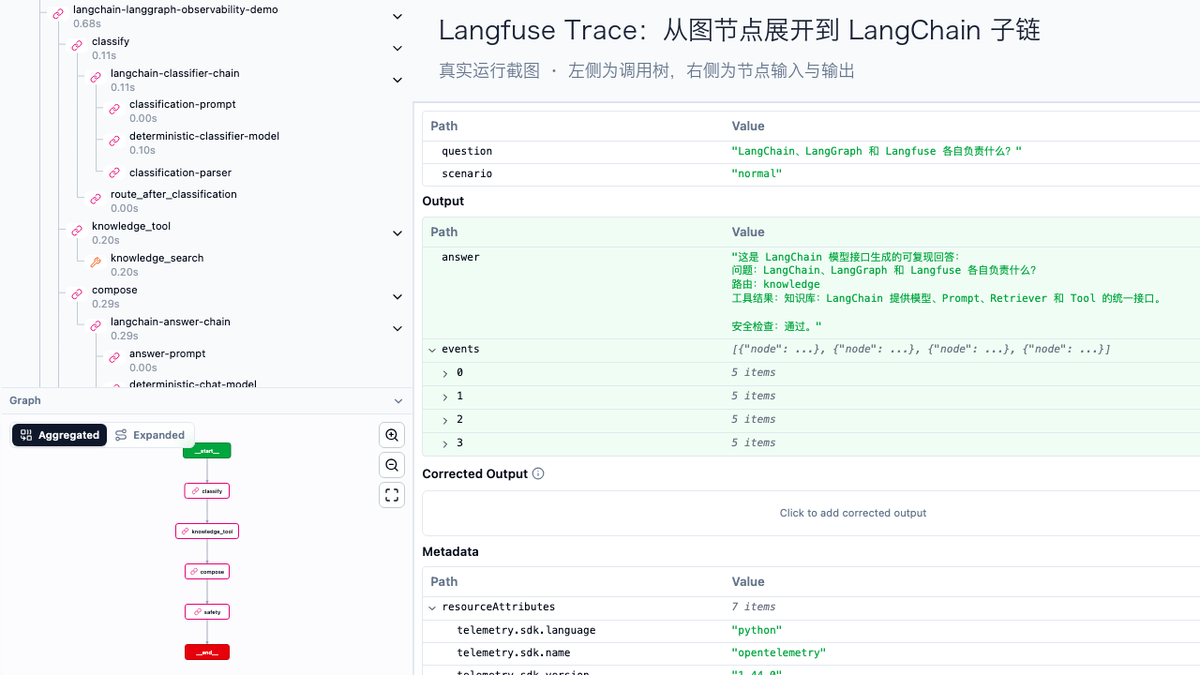This screenshot has width=1200, height=675.
Task: Collapse the classify tree node
Action: pyautogui.click(x=397, y=48)
